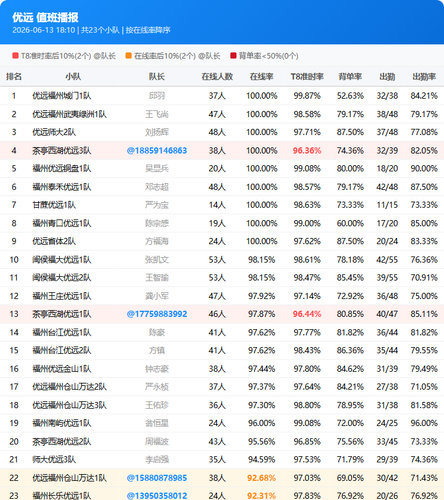Click the 69.05% cell
Screen dimensions: 444x500
click(x=350, y=478)
